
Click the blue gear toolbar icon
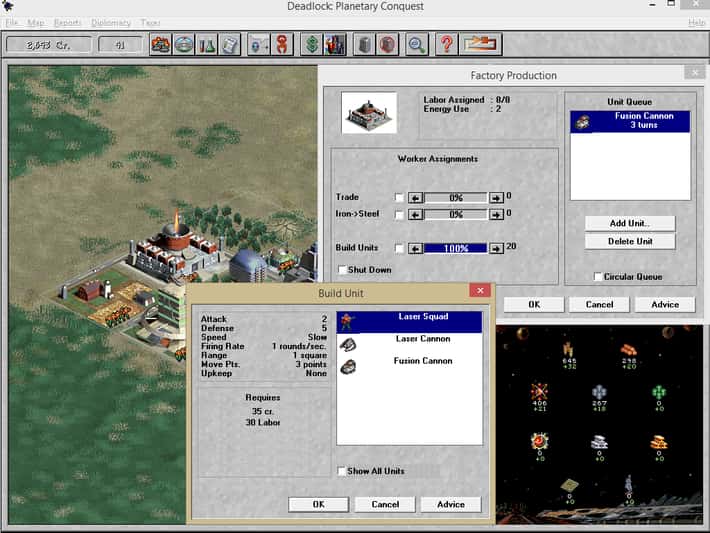click(x=259, y=44)
